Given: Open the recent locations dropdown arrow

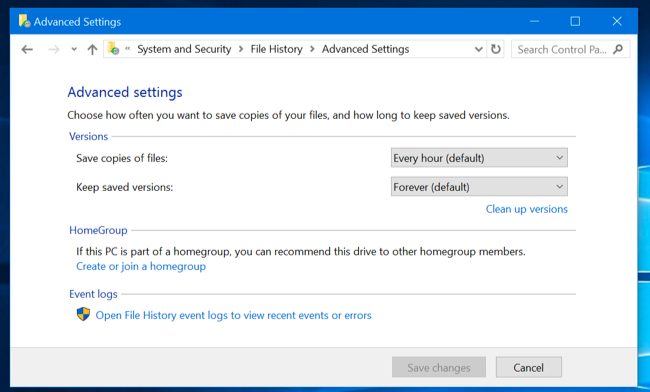Looking at the screenshot, I should (74, 49).
